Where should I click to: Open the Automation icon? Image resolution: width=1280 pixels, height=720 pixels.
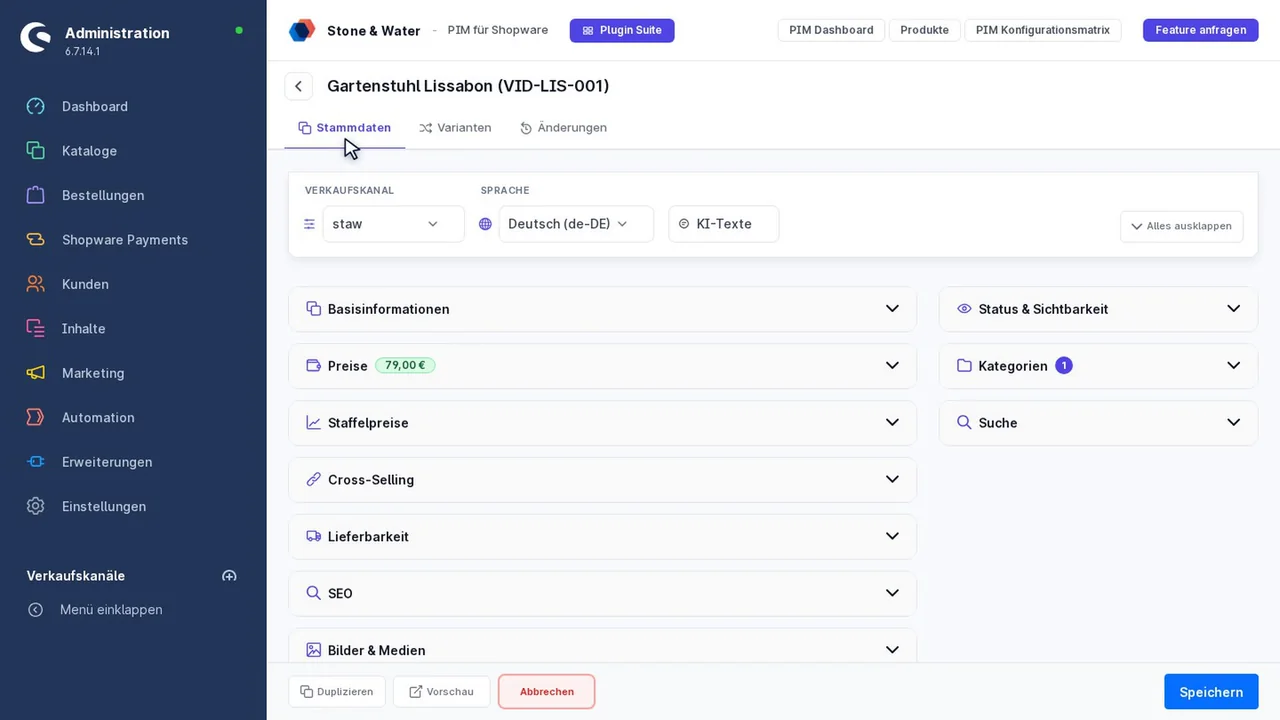tap(36, 417)
